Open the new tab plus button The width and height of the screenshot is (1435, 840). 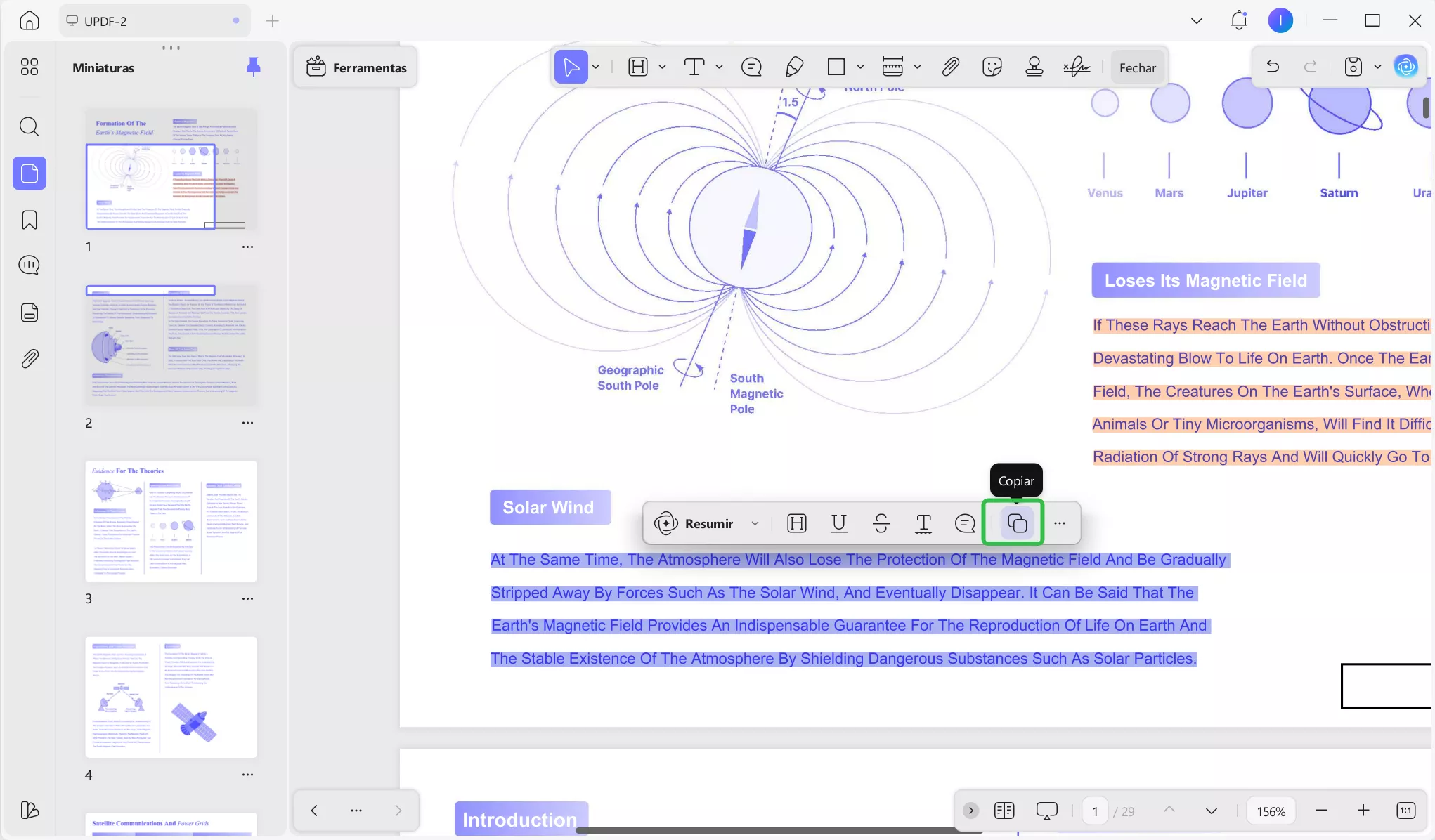273,21
